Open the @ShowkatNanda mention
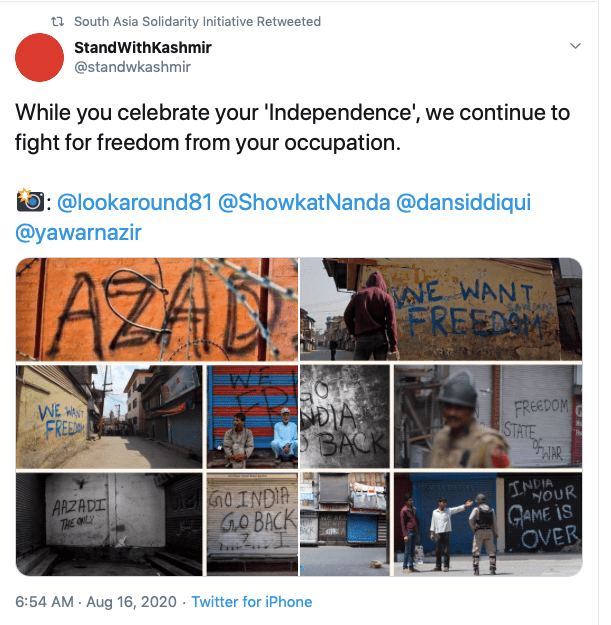 click(x=303, y=202)
